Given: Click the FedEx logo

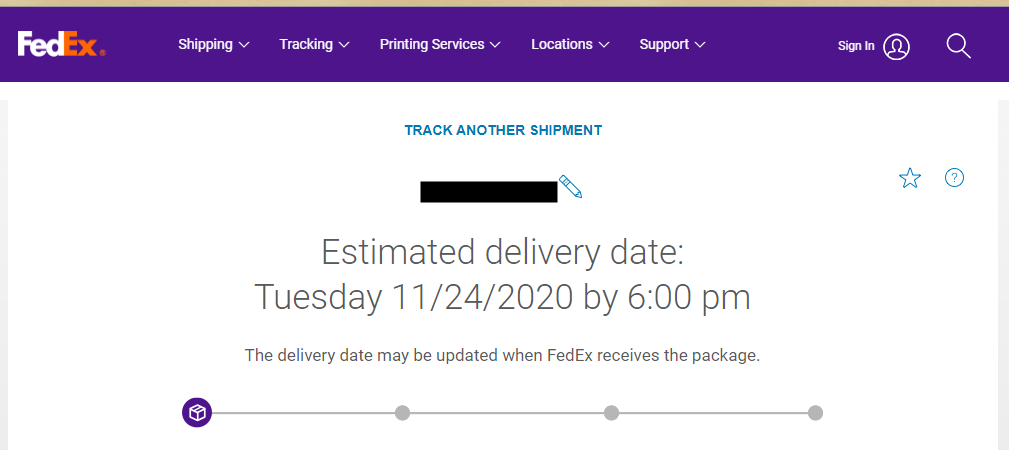Looking at the screenshot, I should (x=61, y=44).
